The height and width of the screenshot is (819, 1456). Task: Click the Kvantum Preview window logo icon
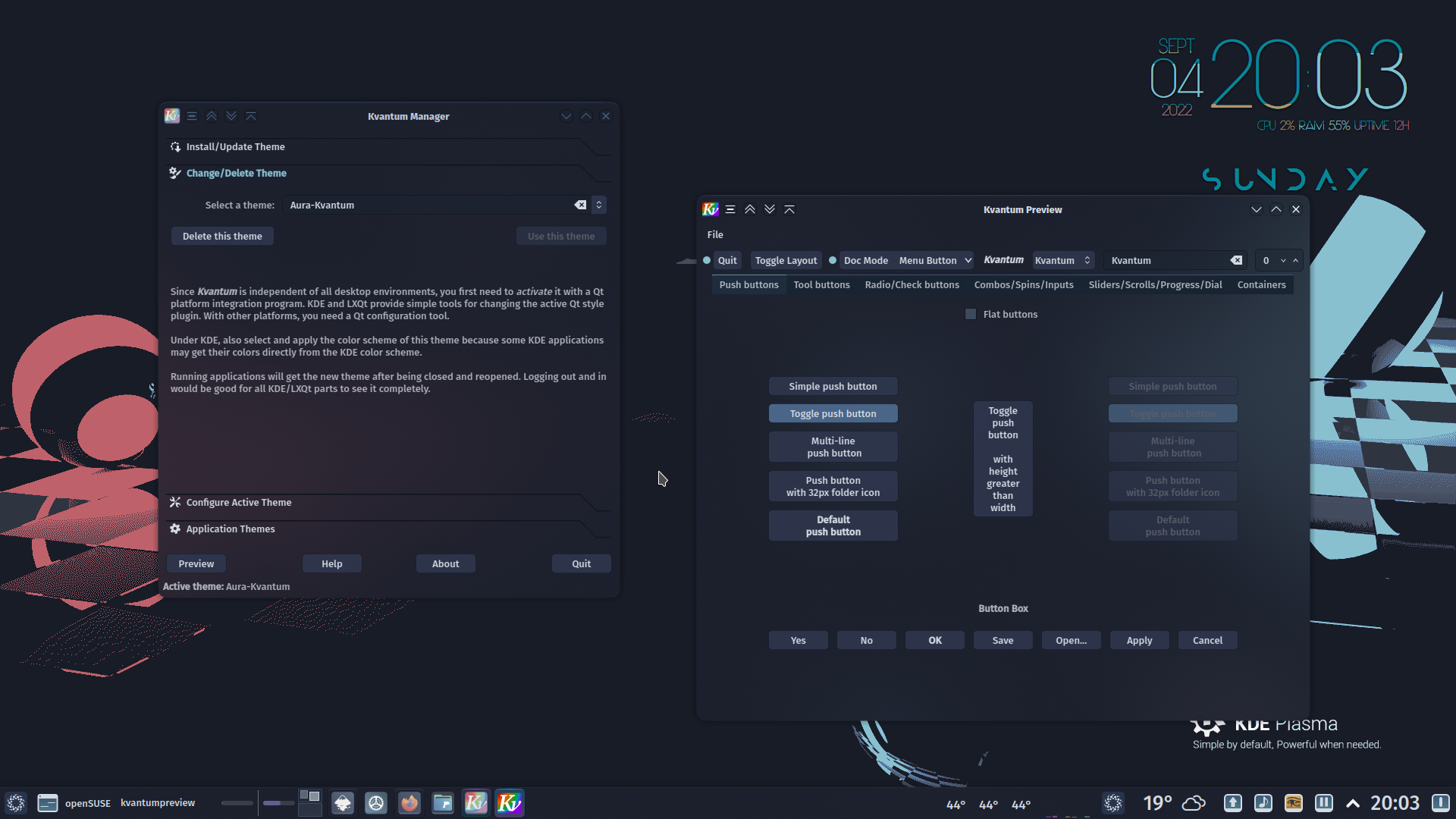[x=711, y=209]
